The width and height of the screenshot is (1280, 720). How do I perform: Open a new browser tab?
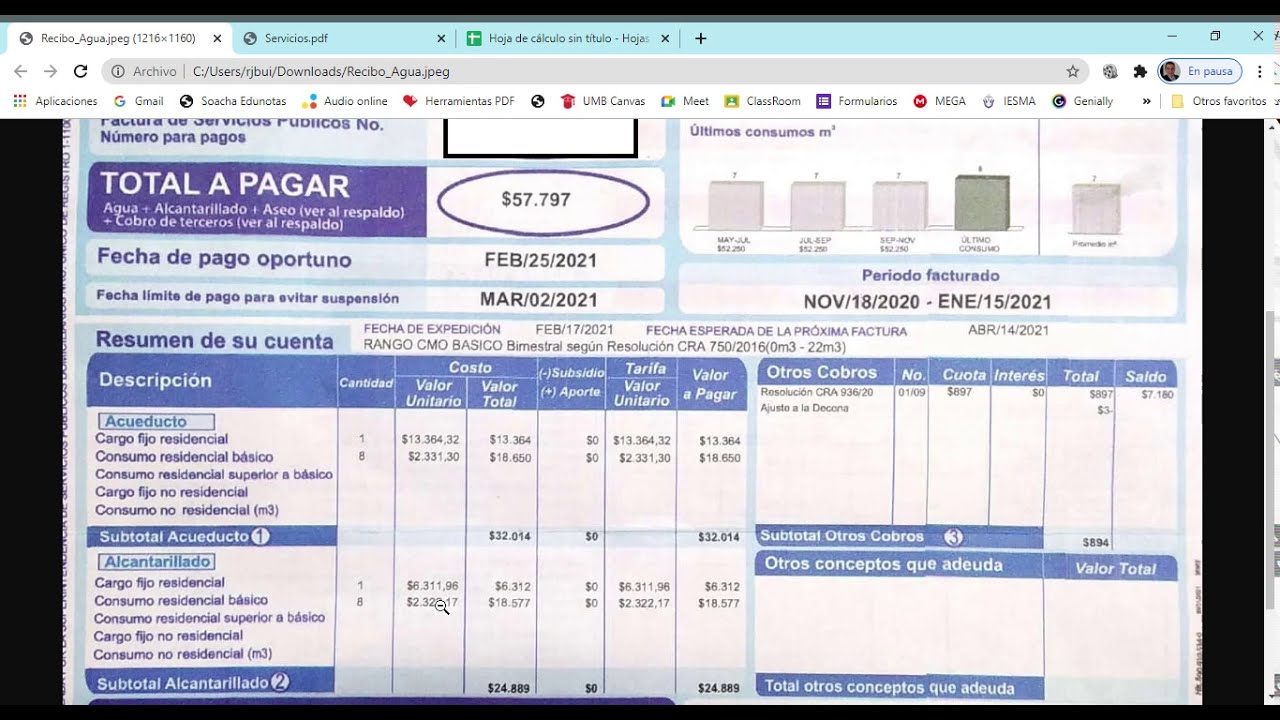click(x=701, y=38)
